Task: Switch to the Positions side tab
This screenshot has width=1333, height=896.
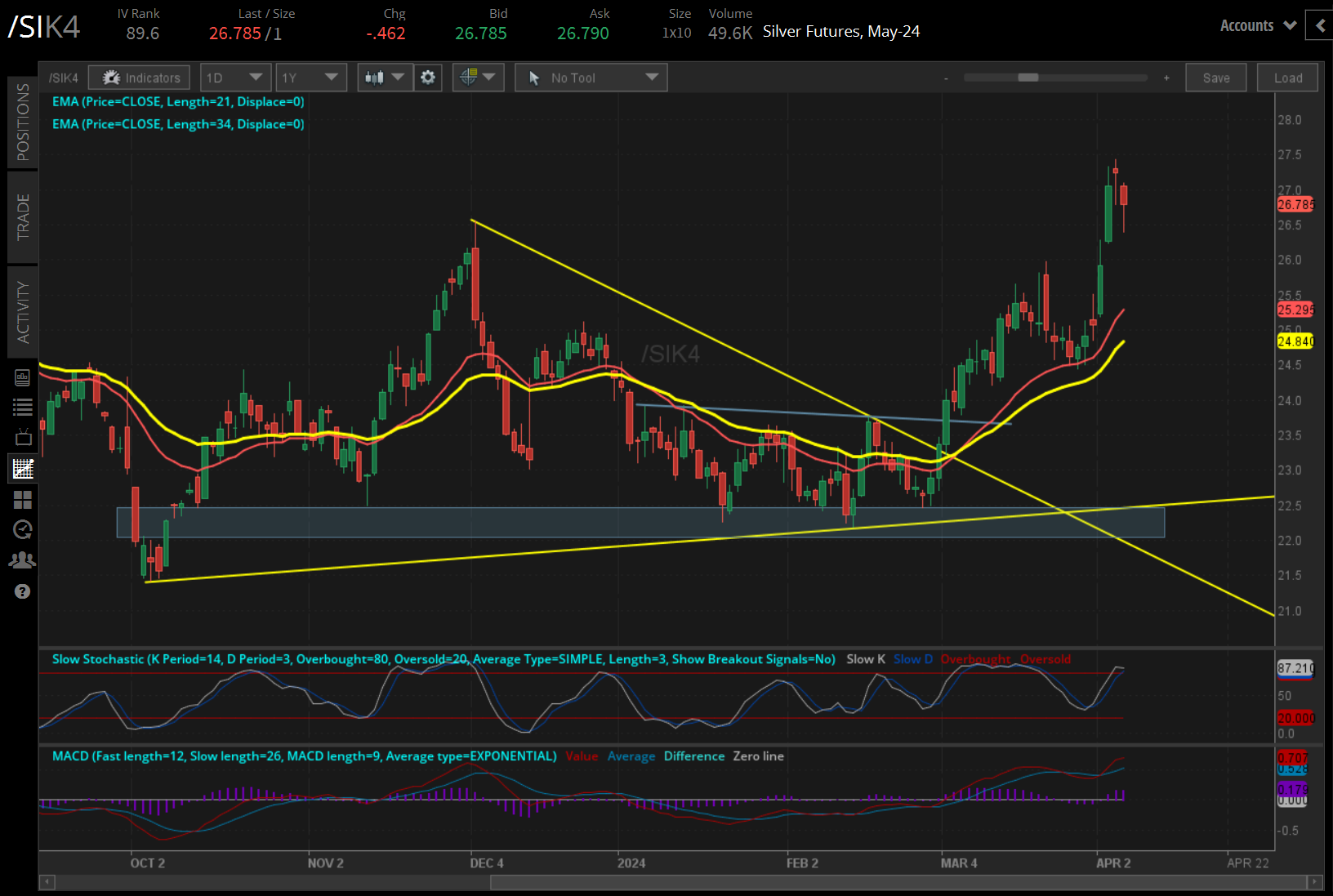Action: coord(23,123)
